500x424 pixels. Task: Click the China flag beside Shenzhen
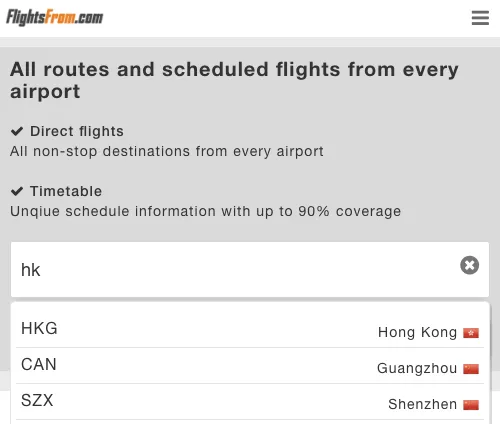click(x=471, y=405)
